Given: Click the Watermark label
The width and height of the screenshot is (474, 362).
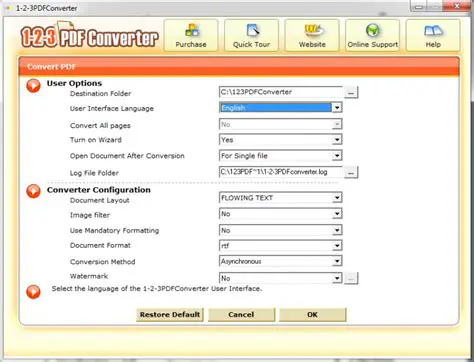Looking at the screenshot, I should click(x=89, y=276).
